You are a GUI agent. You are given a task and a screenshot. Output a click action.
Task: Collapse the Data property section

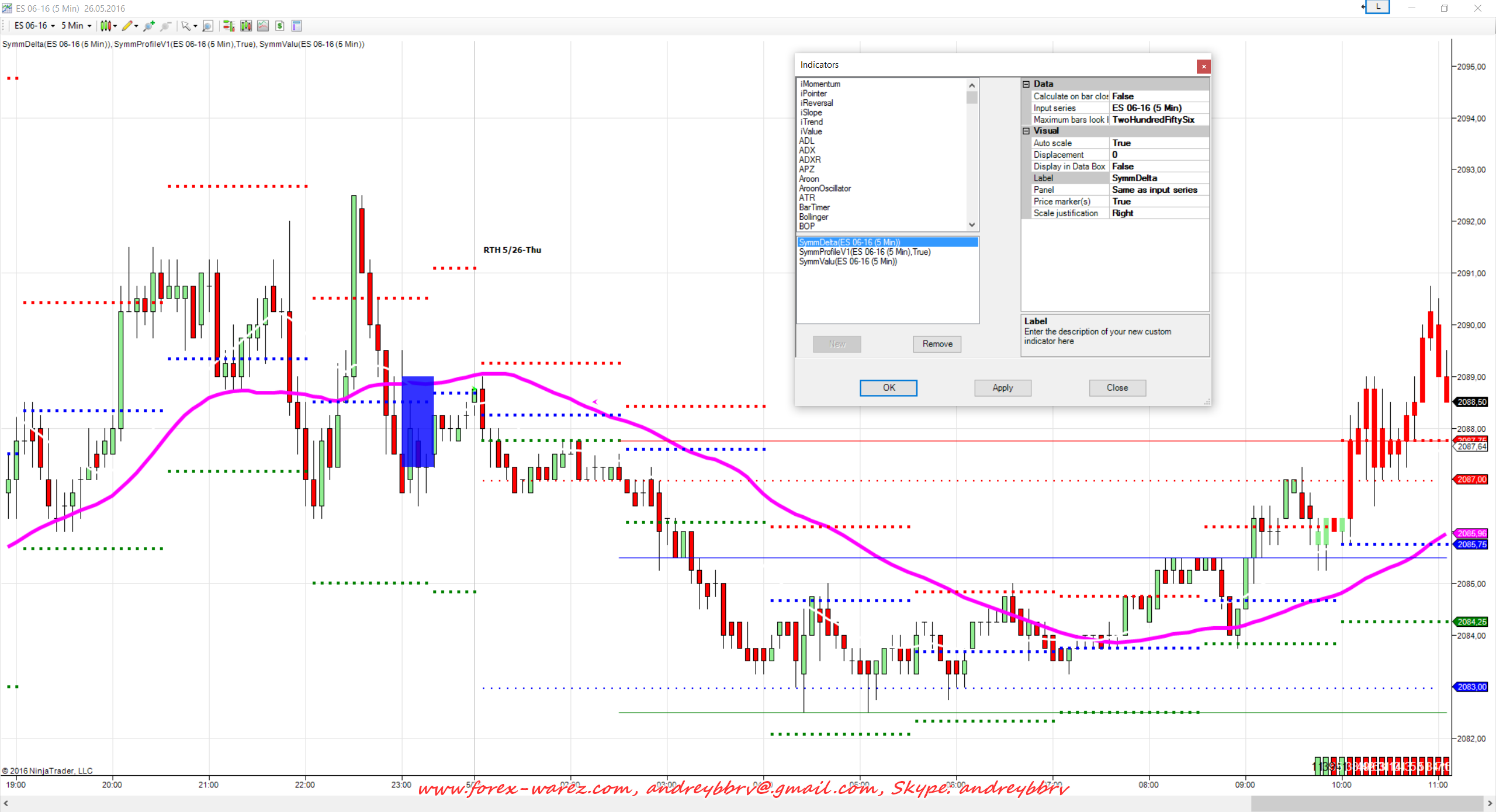(x=1026, y=84)
